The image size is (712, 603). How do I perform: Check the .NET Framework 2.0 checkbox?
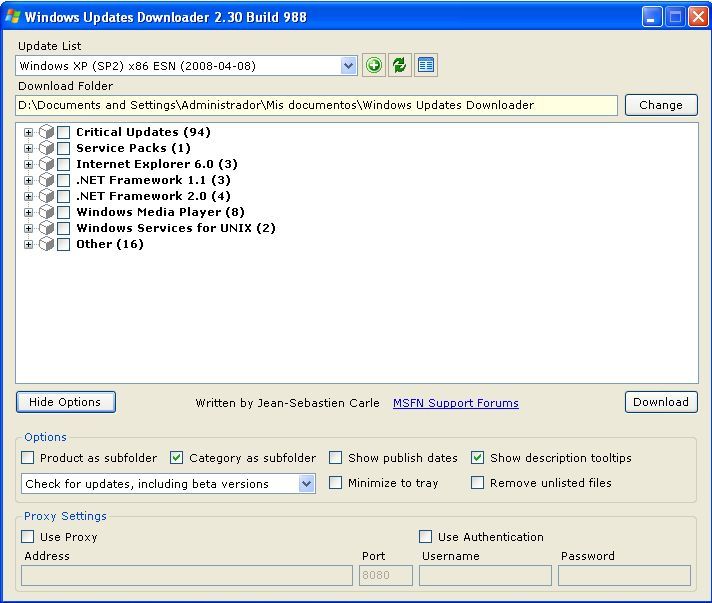[x=64, y=197]
